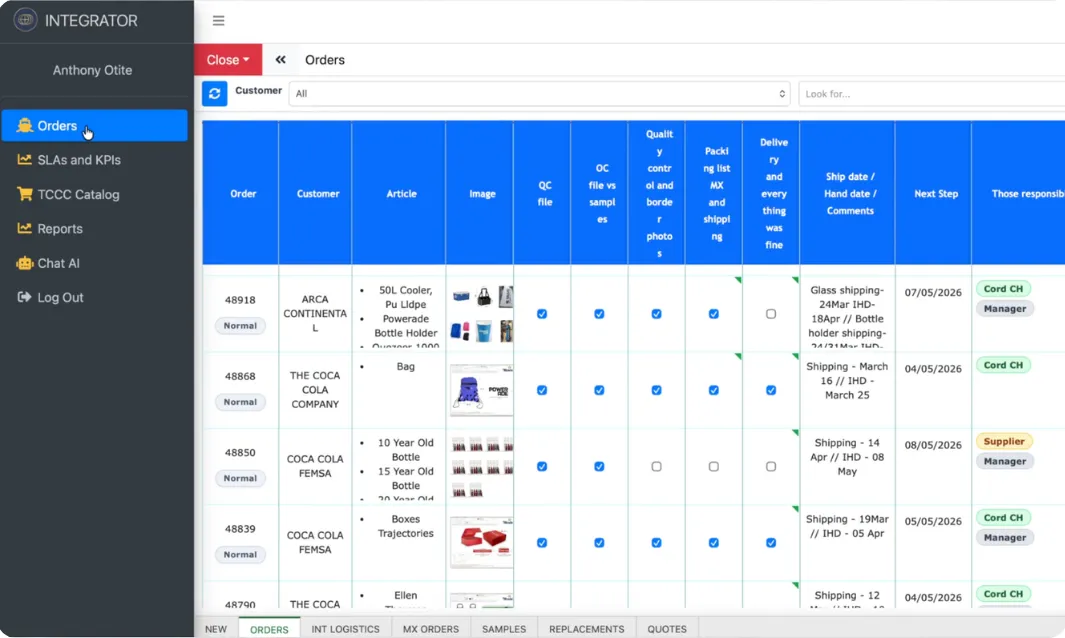Click the Article column header
Screen dimensions: 1065x638
click(x=401, y=194)
